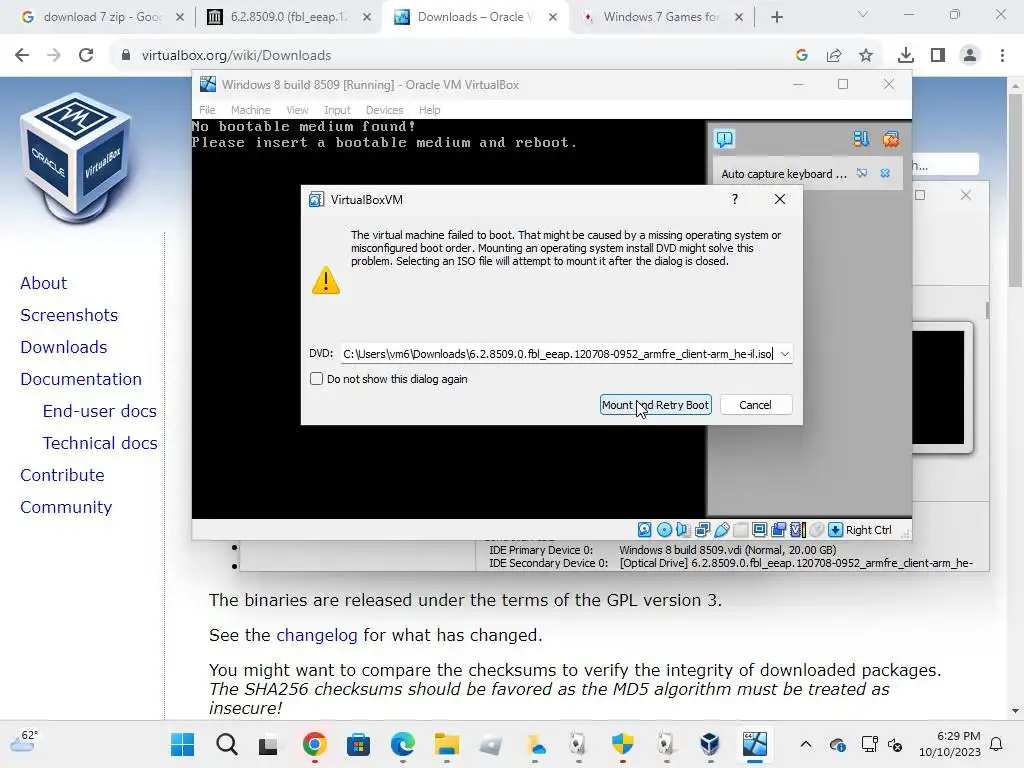1024x768 pixels.
Task: Click the share page icon in Chrome
Action: (834, 56)
